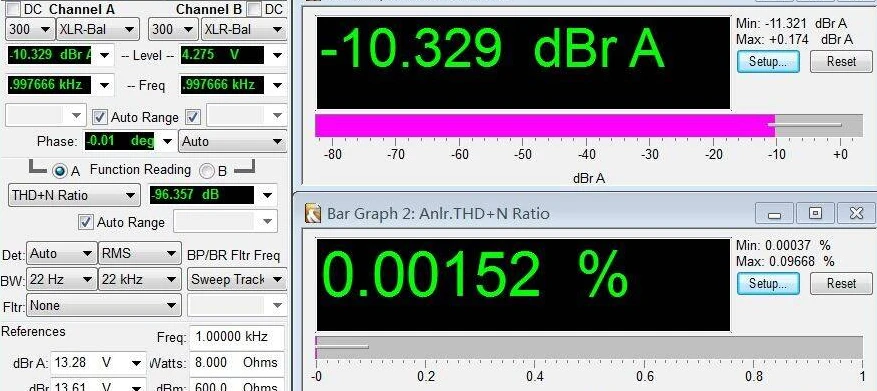Toggle the Channel A DC checkbox
The height and width of the screenshot is (391, 877).
point(12,9)
